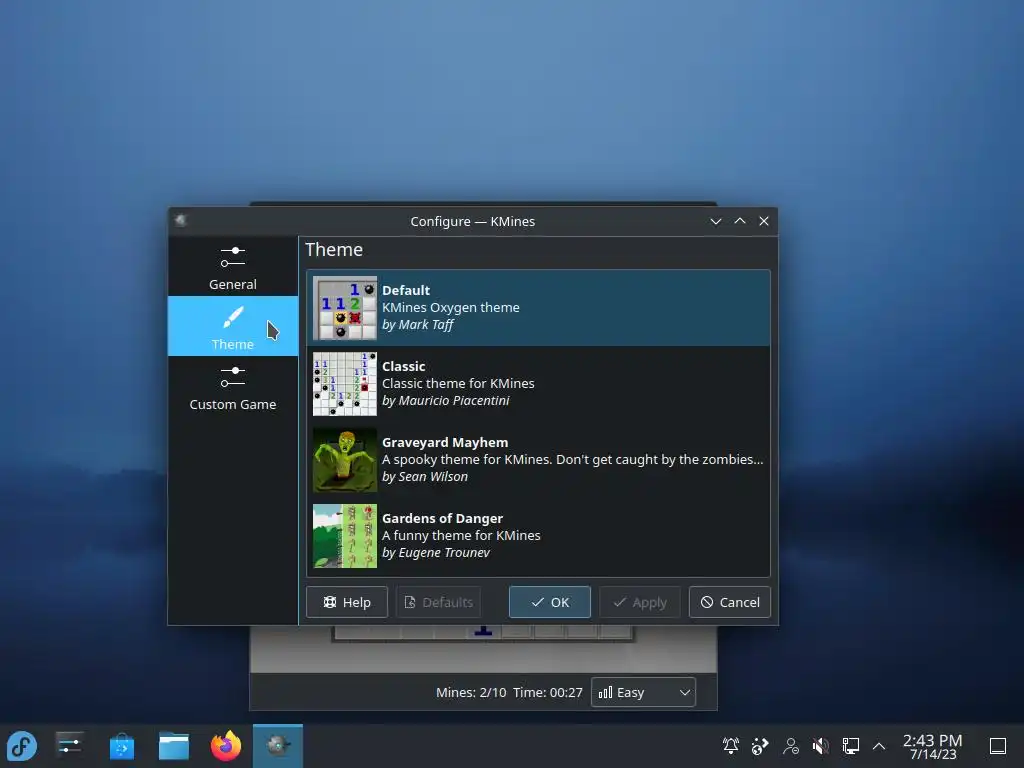Click the Gardens of Danger thumbnail
This screenshot has height=768, width=1024.
pos(345,536)
